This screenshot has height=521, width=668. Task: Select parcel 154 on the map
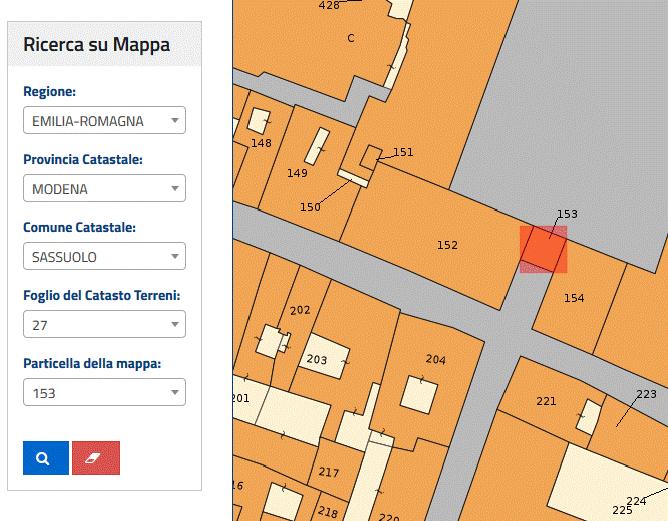573,298
